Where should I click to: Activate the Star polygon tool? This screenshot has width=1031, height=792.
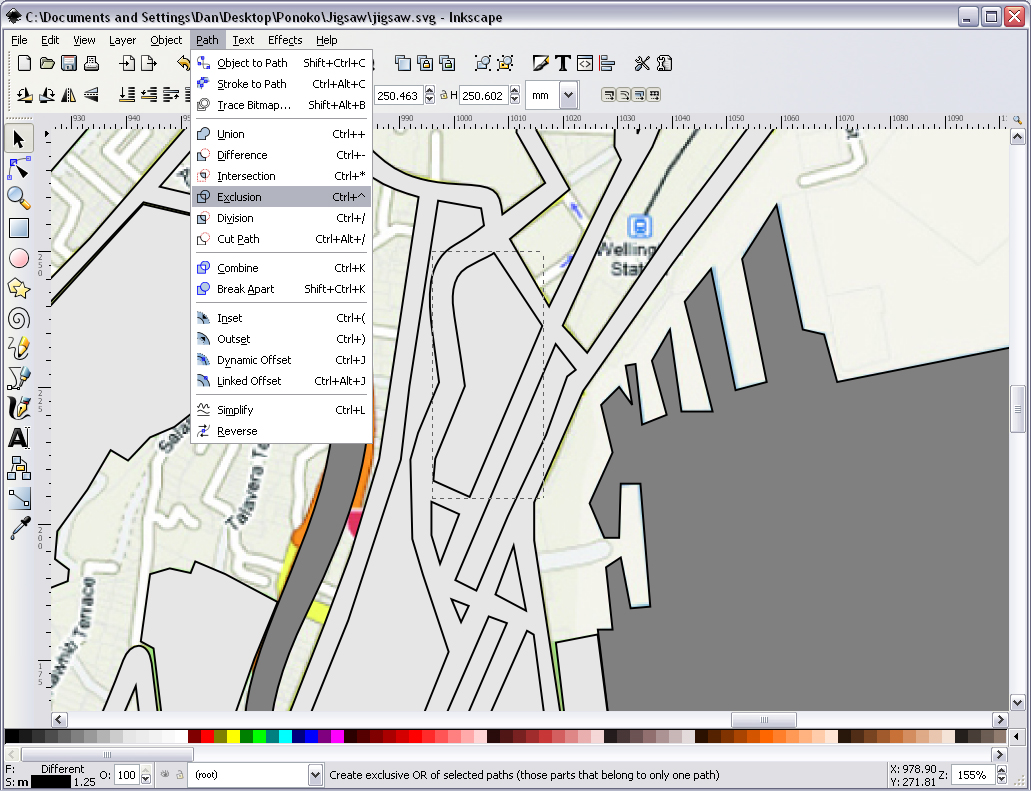[x=19, y=288]
